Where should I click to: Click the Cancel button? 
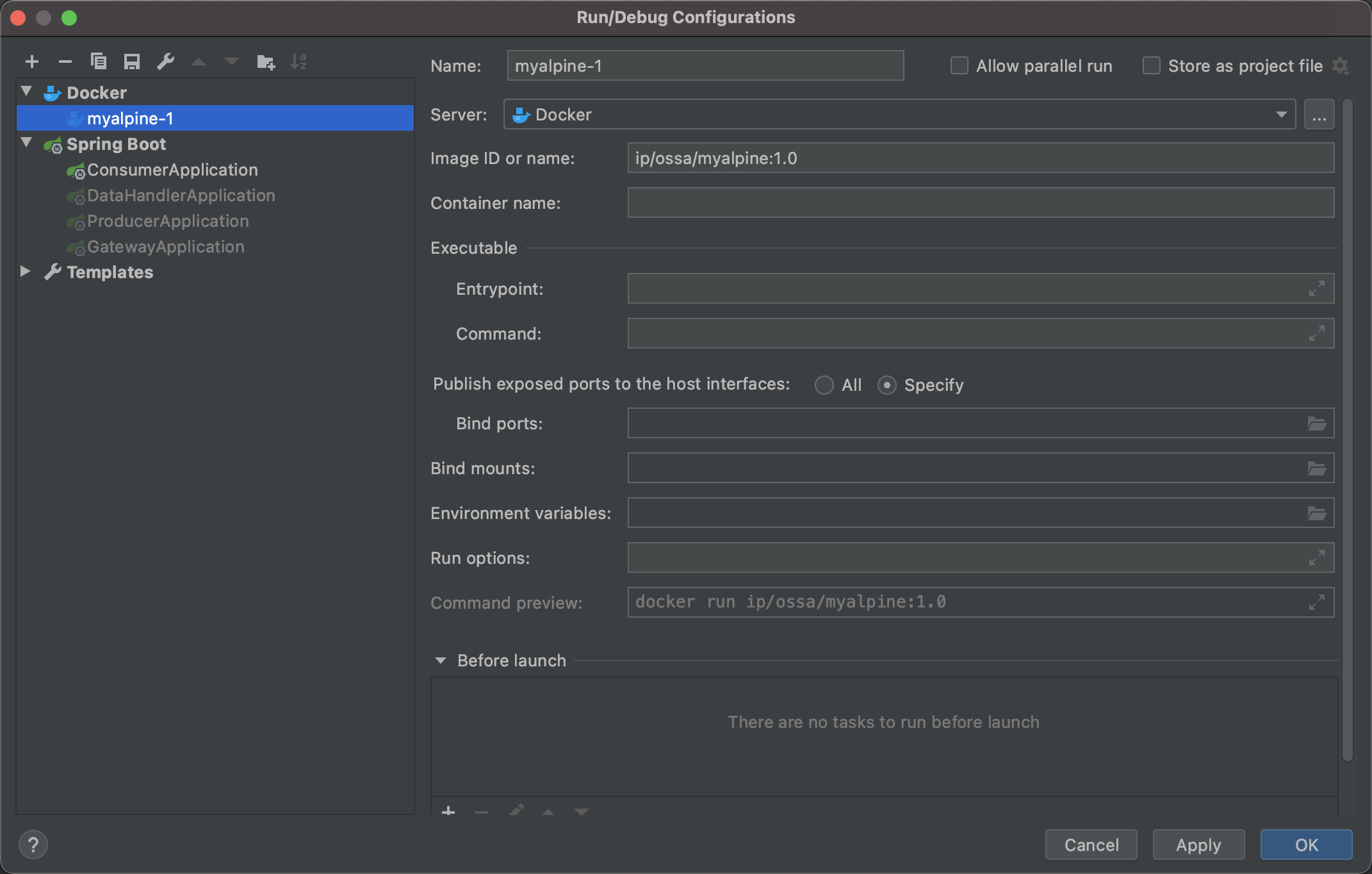coord(1091,845)
